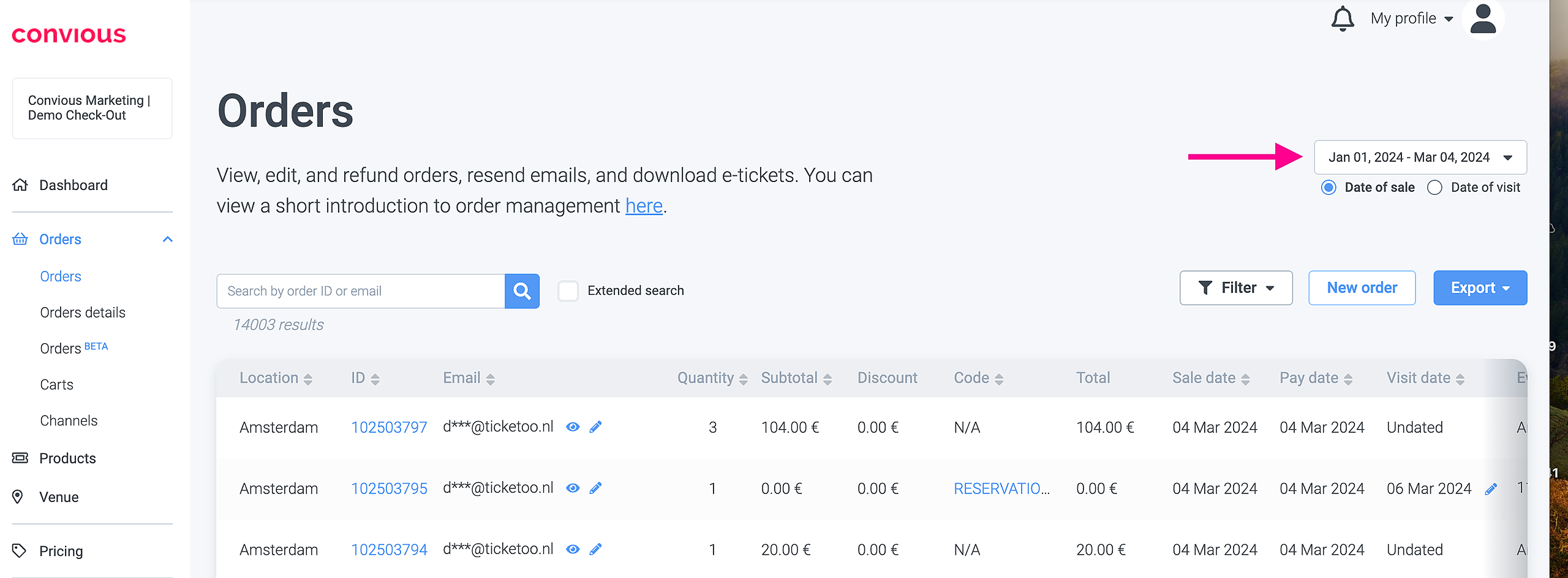Expand the Export dropdown menu
The width and height of the screenshot is (1568, 578).
tap(1479, 288)
